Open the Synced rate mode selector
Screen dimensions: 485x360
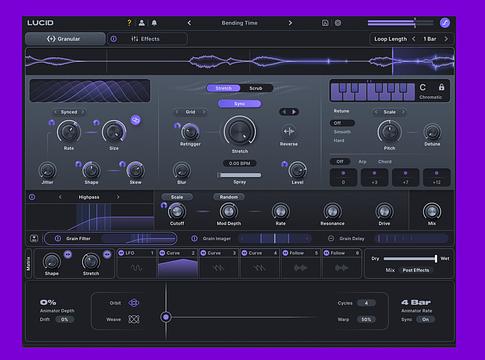69,112
